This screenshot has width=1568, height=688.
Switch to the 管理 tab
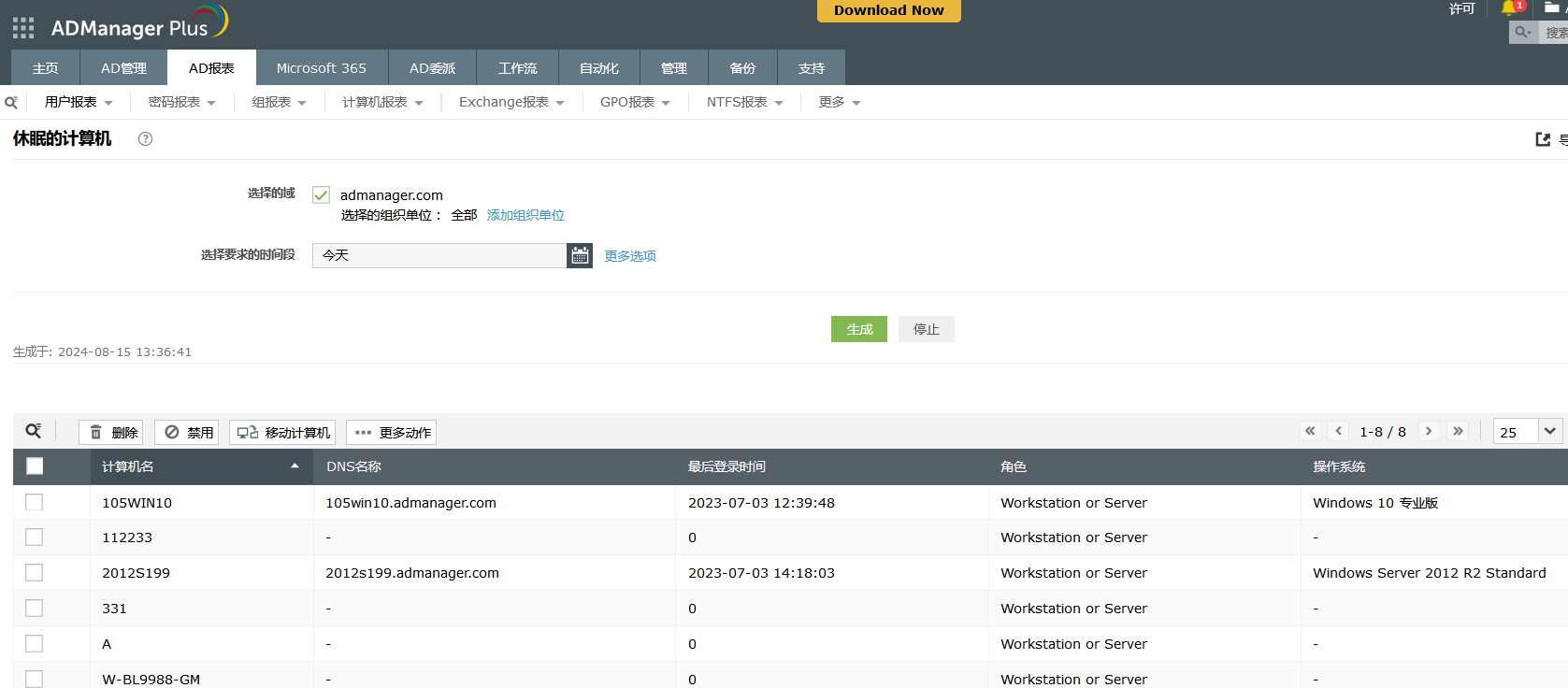coord(674,67)
